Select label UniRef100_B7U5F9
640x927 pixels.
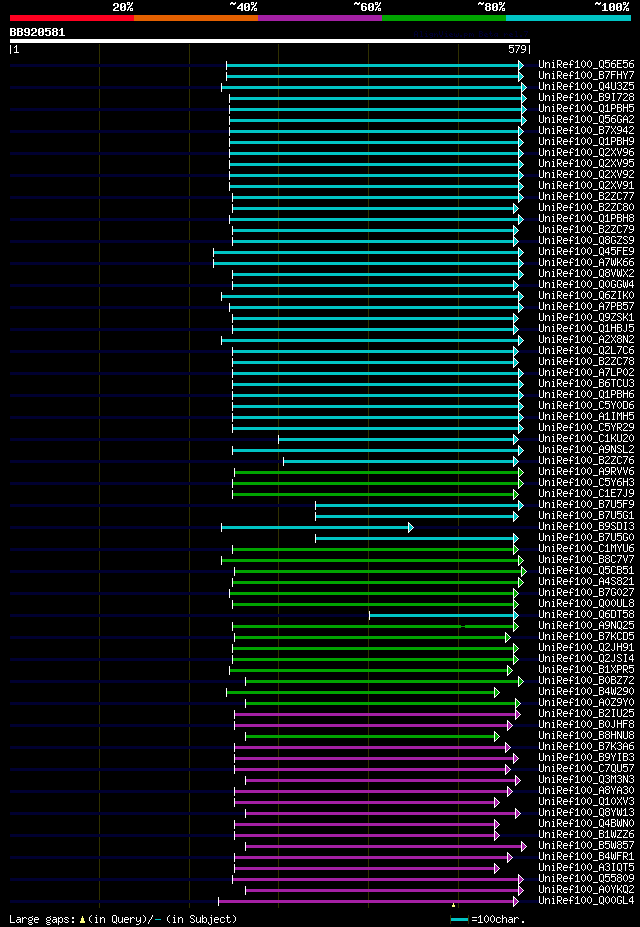tap(586, 505)
